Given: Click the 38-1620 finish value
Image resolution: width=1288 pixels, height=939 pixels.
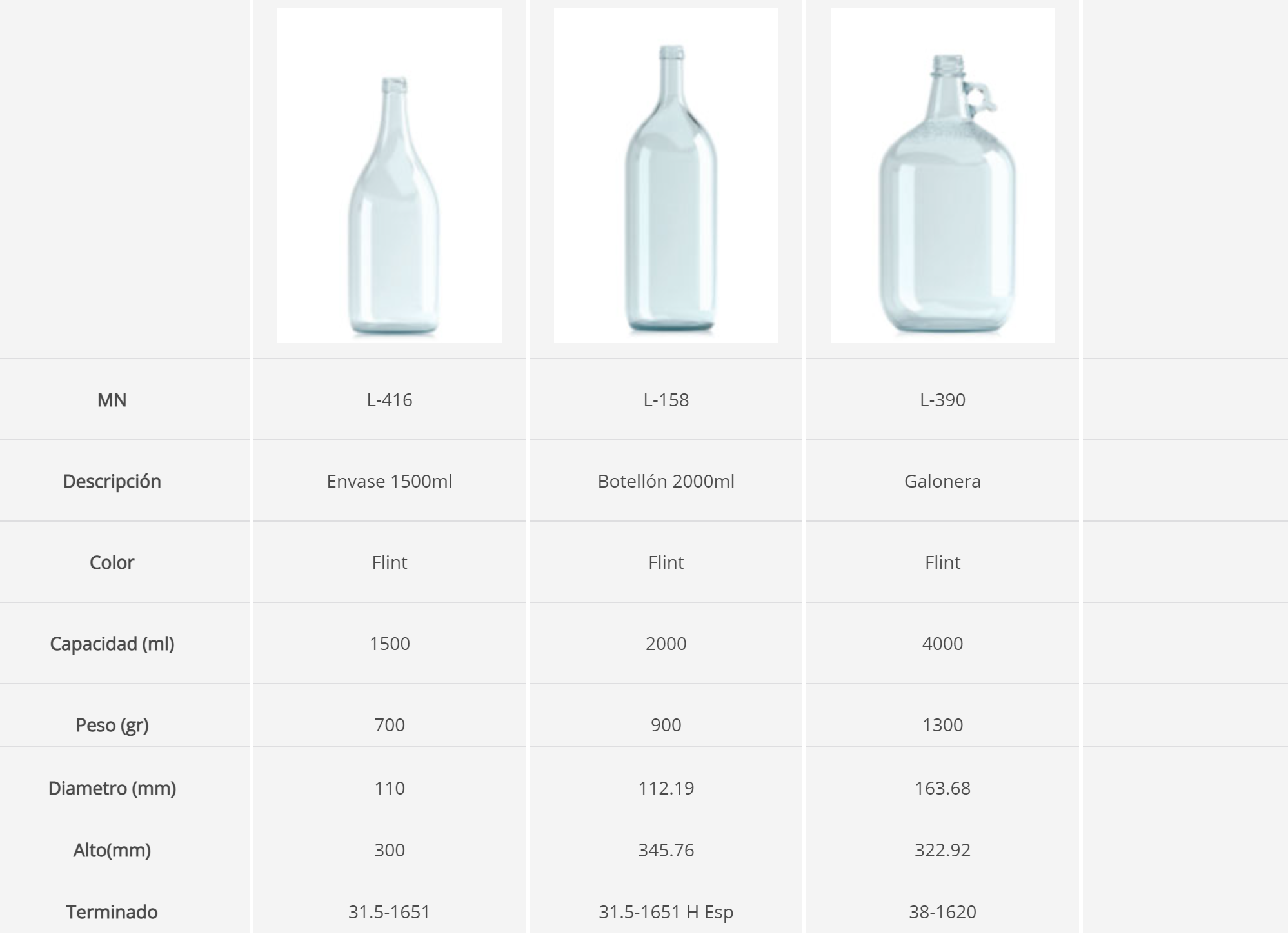Looking at the screenshot, I should point(942,912).
